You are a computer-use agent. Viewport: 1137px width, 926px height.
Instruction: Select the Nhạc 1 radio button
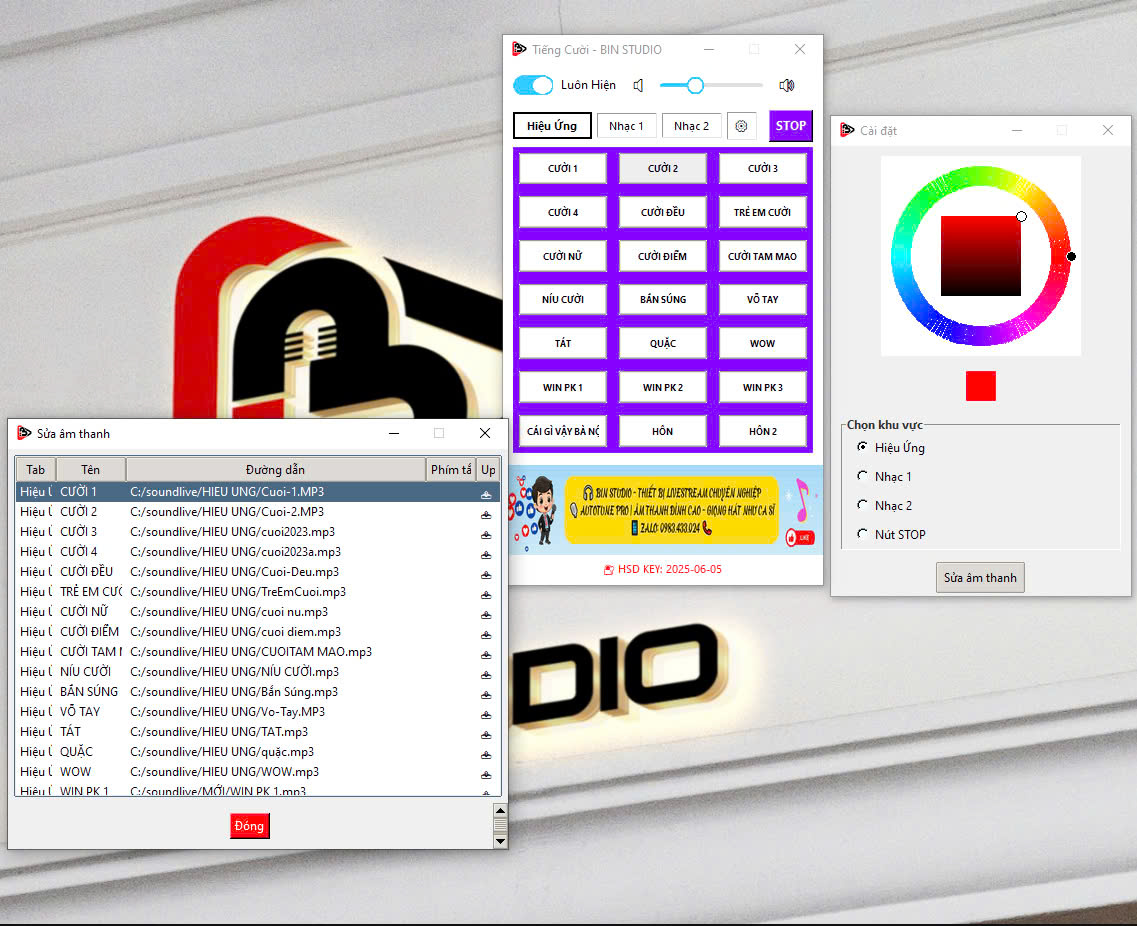[x=863, y=477]
